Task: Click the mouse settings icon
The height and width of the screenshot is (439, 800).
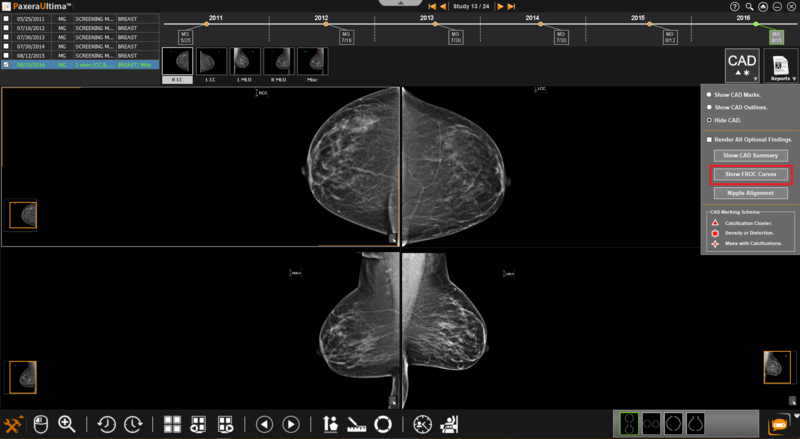Action: [x=41, y=424]
